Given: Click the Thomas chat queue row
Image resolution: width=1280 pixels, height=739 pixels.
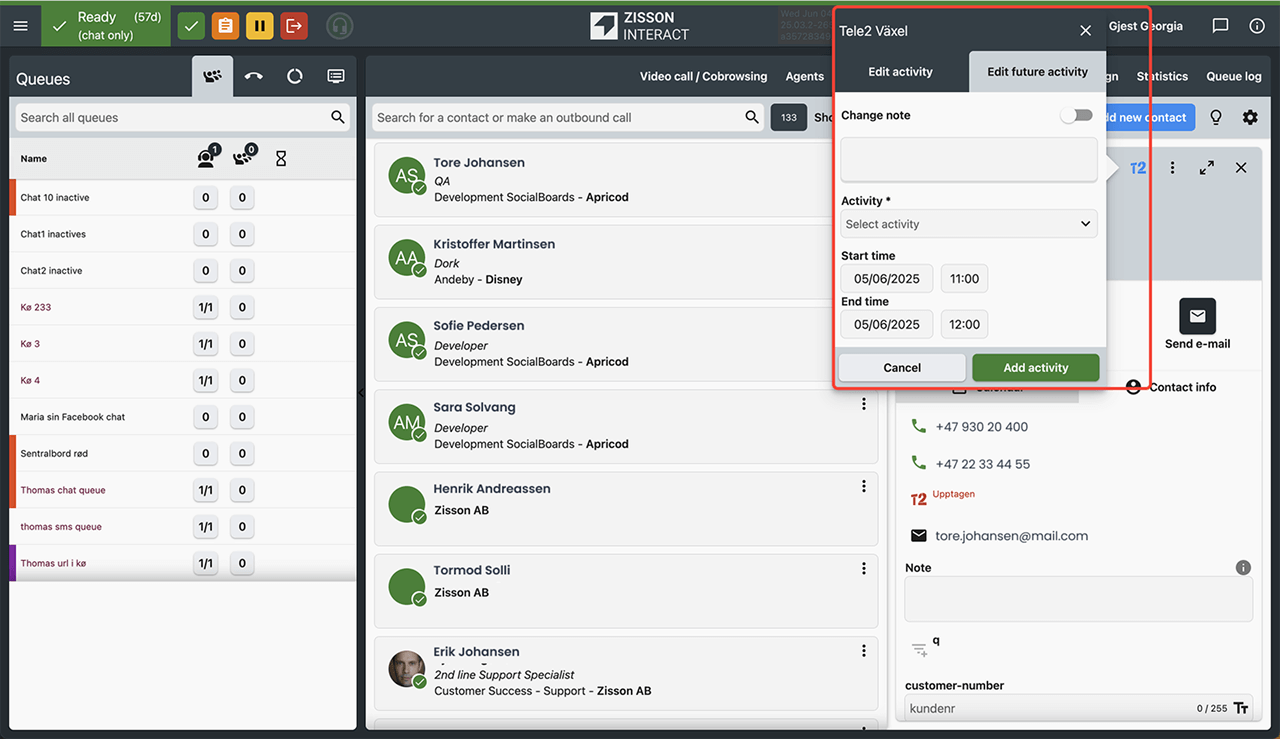Looking at the screenshot, I should (183, 490).
